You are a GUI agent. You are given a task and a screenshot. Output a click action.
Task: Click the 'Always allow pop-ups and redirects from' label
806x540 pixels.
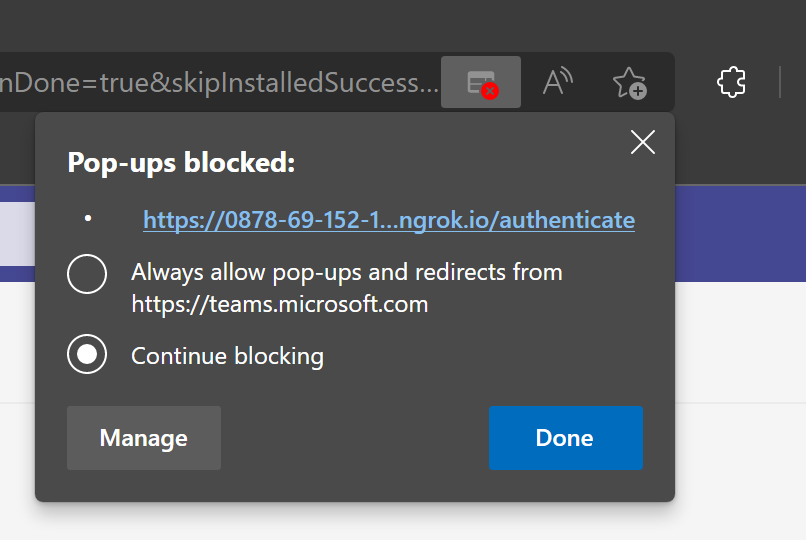tap(346, 272)
